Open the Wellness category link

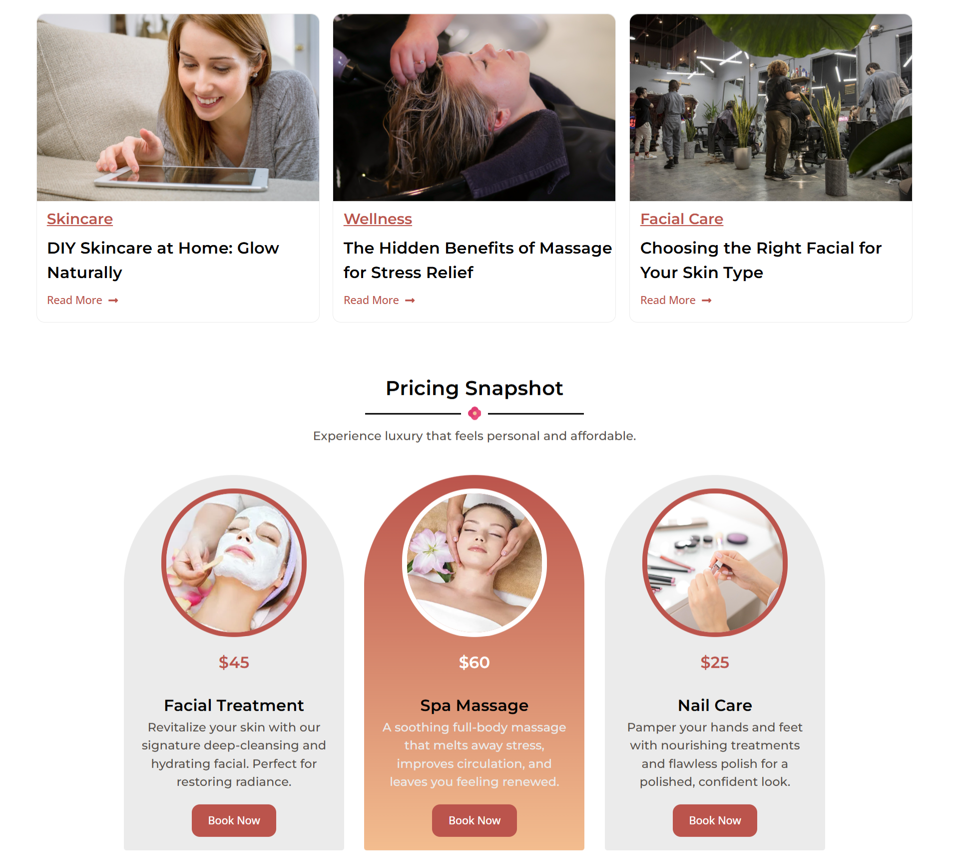pos(377,219)
